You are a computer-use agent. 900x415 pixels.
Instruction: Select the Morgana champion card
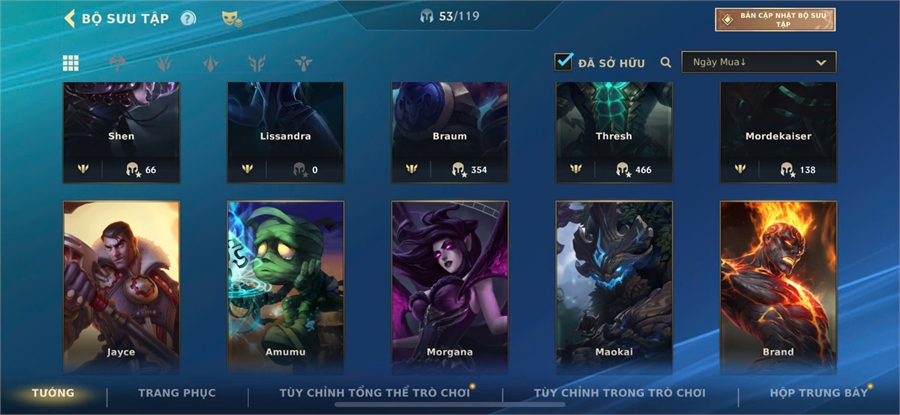(450, 288)
